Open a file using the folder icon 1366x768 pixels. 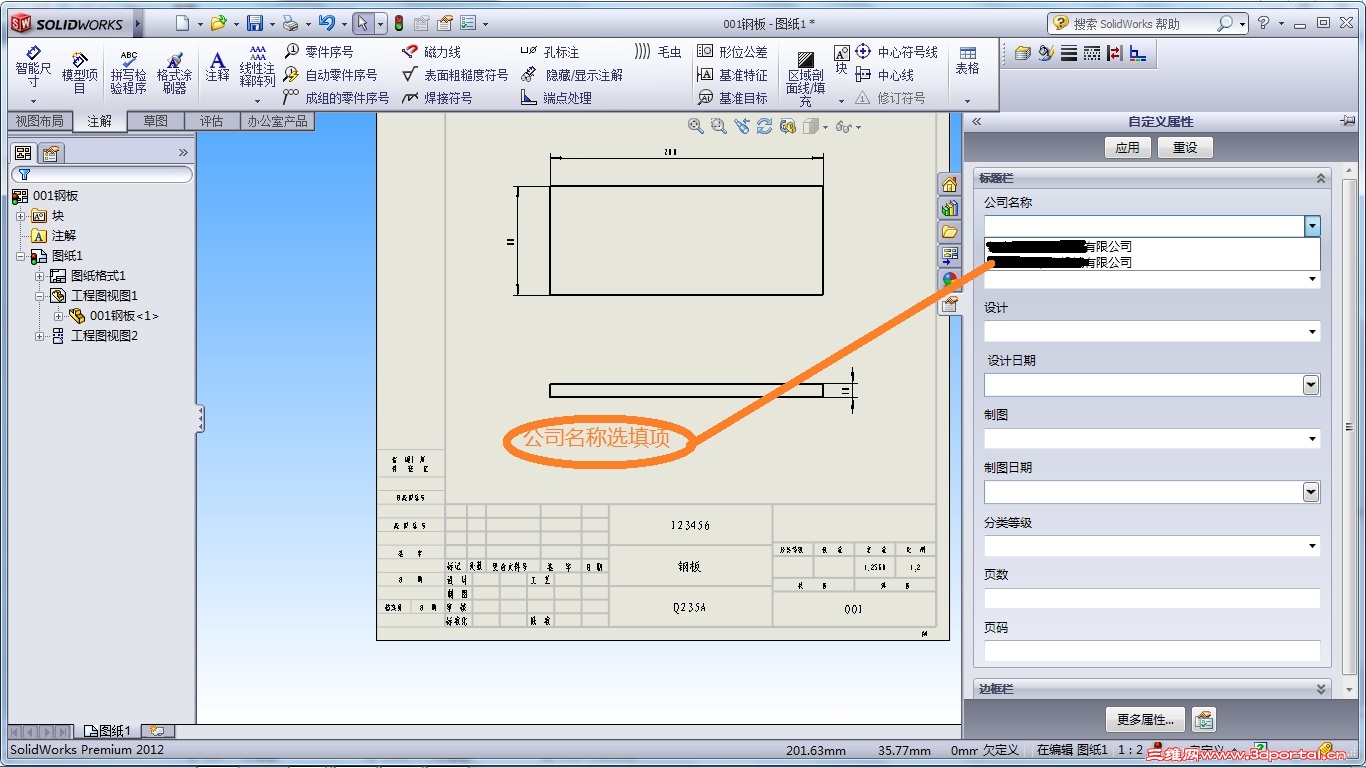point(218,23)
